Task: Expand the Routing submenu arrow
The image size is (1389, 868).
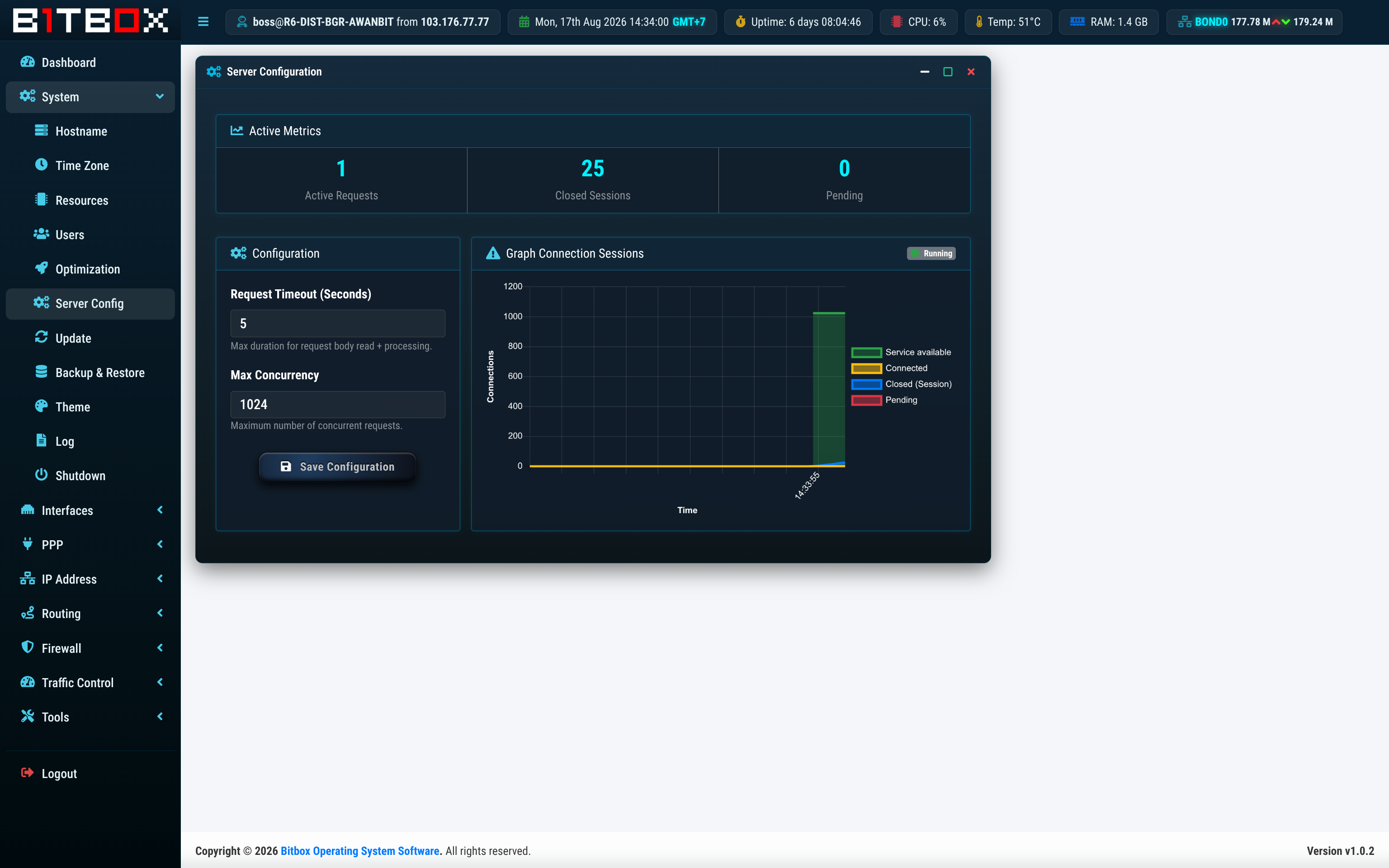Action: click(160, 613)
